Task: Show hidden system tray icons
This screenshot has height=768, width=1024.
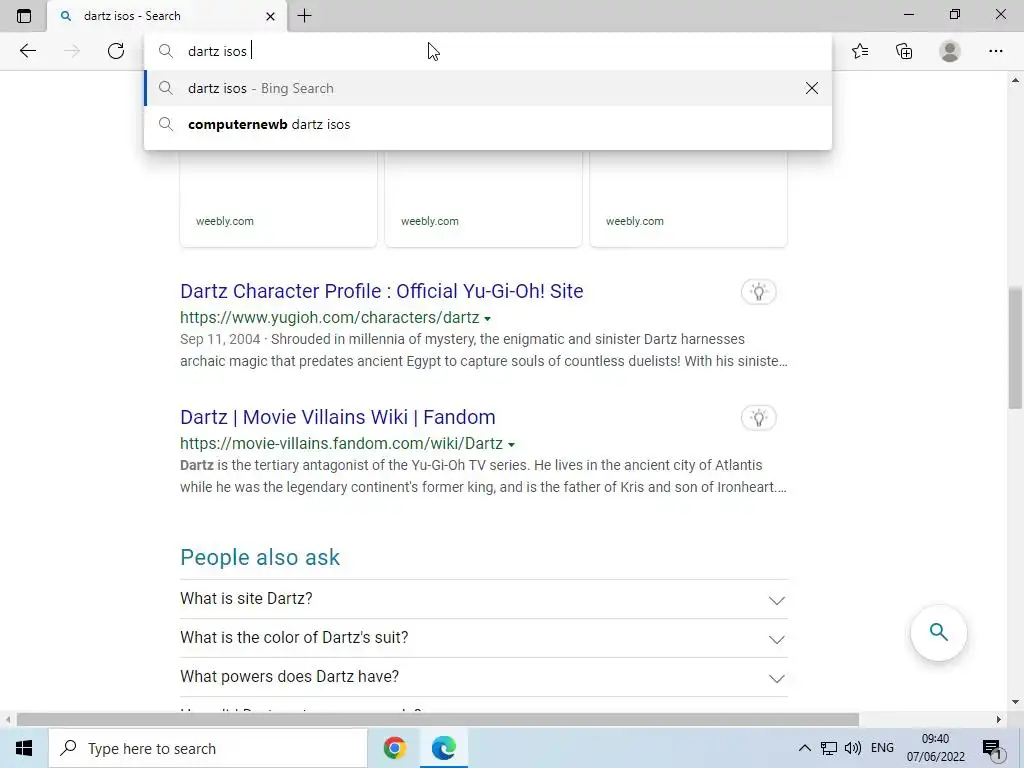Action: [805, 748]
